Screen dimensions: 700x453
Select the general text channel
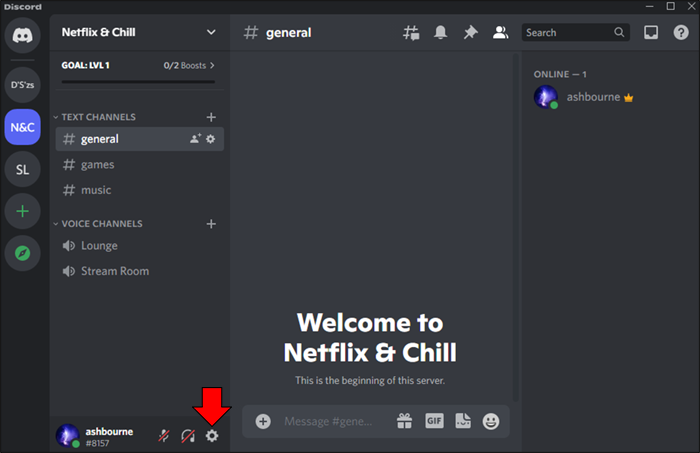click(140, 139)
